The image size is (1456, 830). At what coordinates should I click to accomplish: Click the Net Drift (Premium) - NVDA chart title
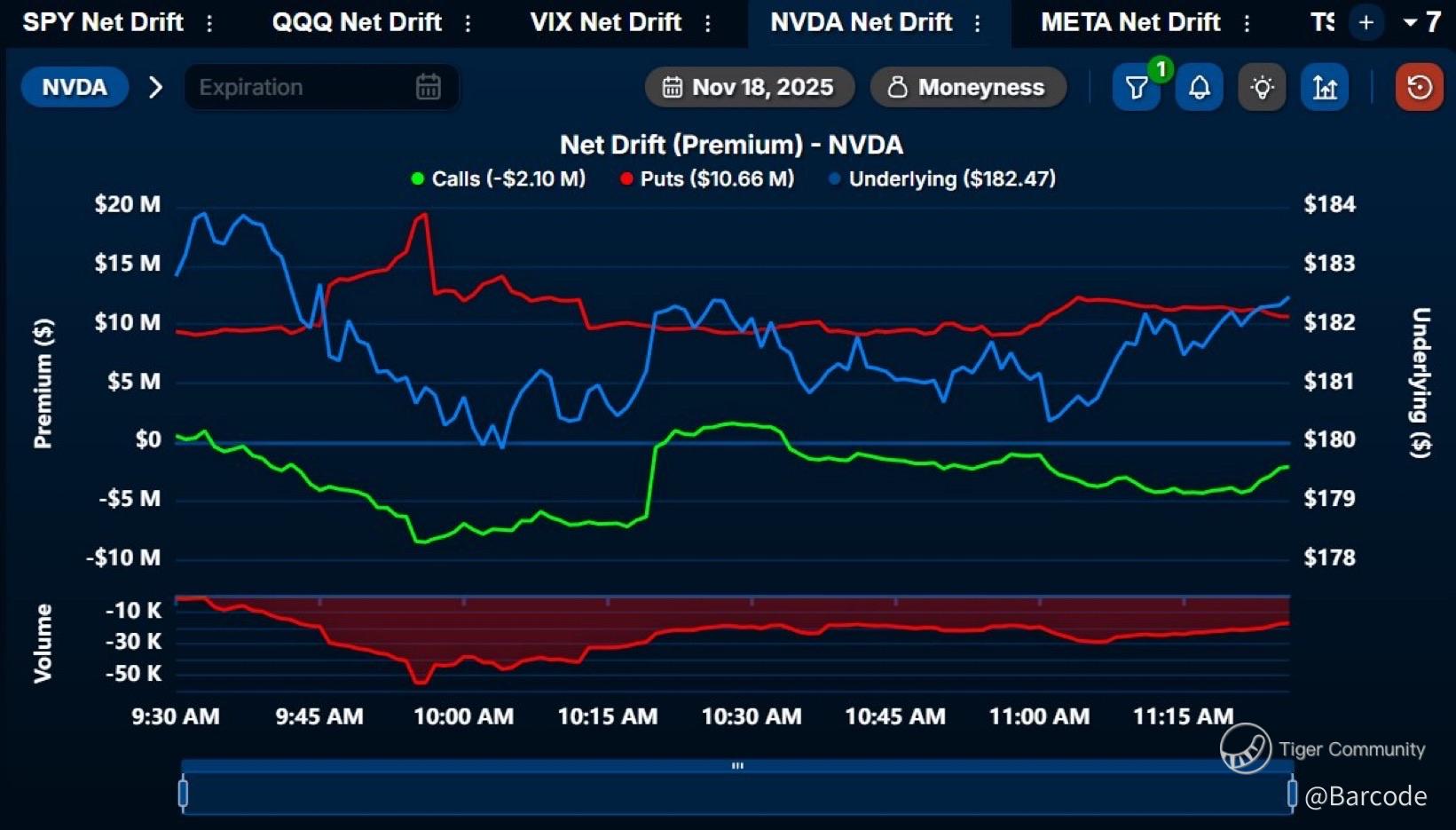coord(732,145)
